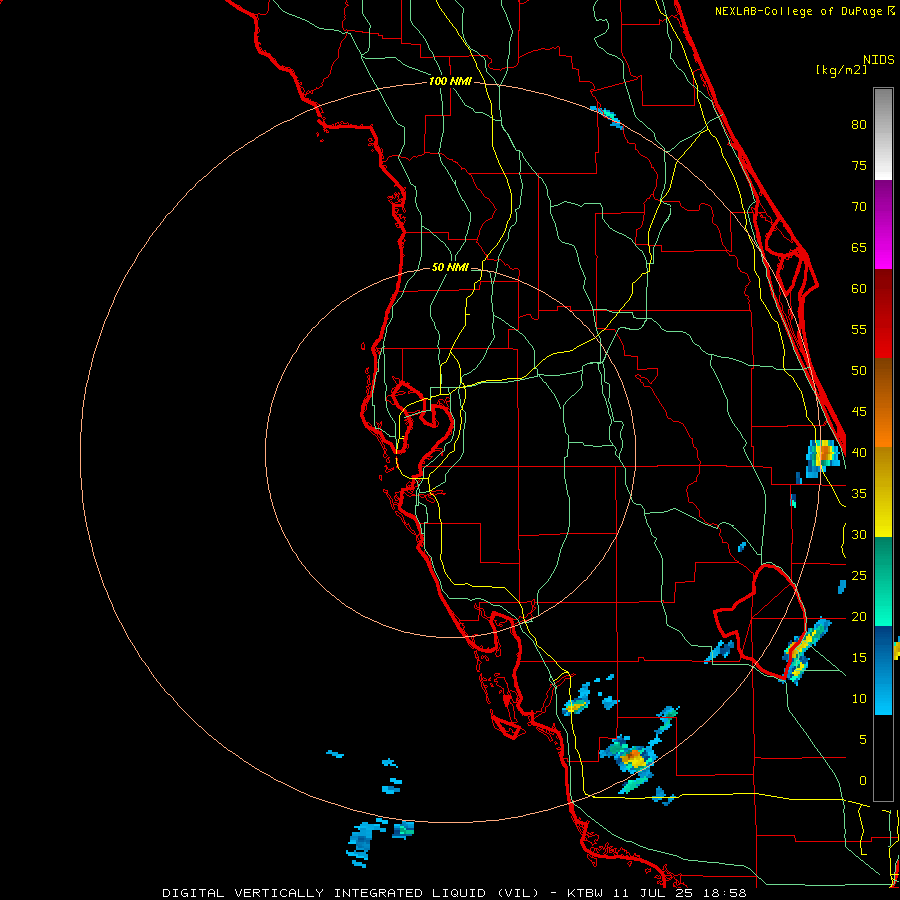Select the 35 value on the VIL scale

859,494
